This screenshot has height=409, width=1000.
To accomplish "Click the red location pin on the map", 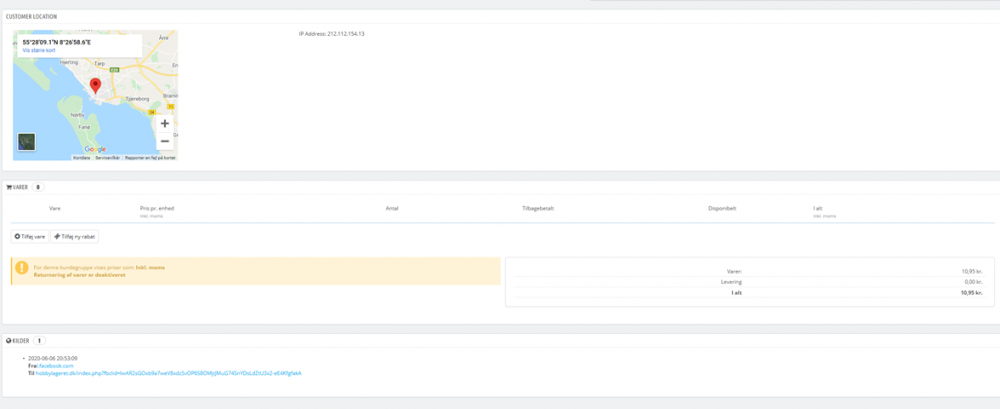I will pyautogui.click(x=95, y=86).
